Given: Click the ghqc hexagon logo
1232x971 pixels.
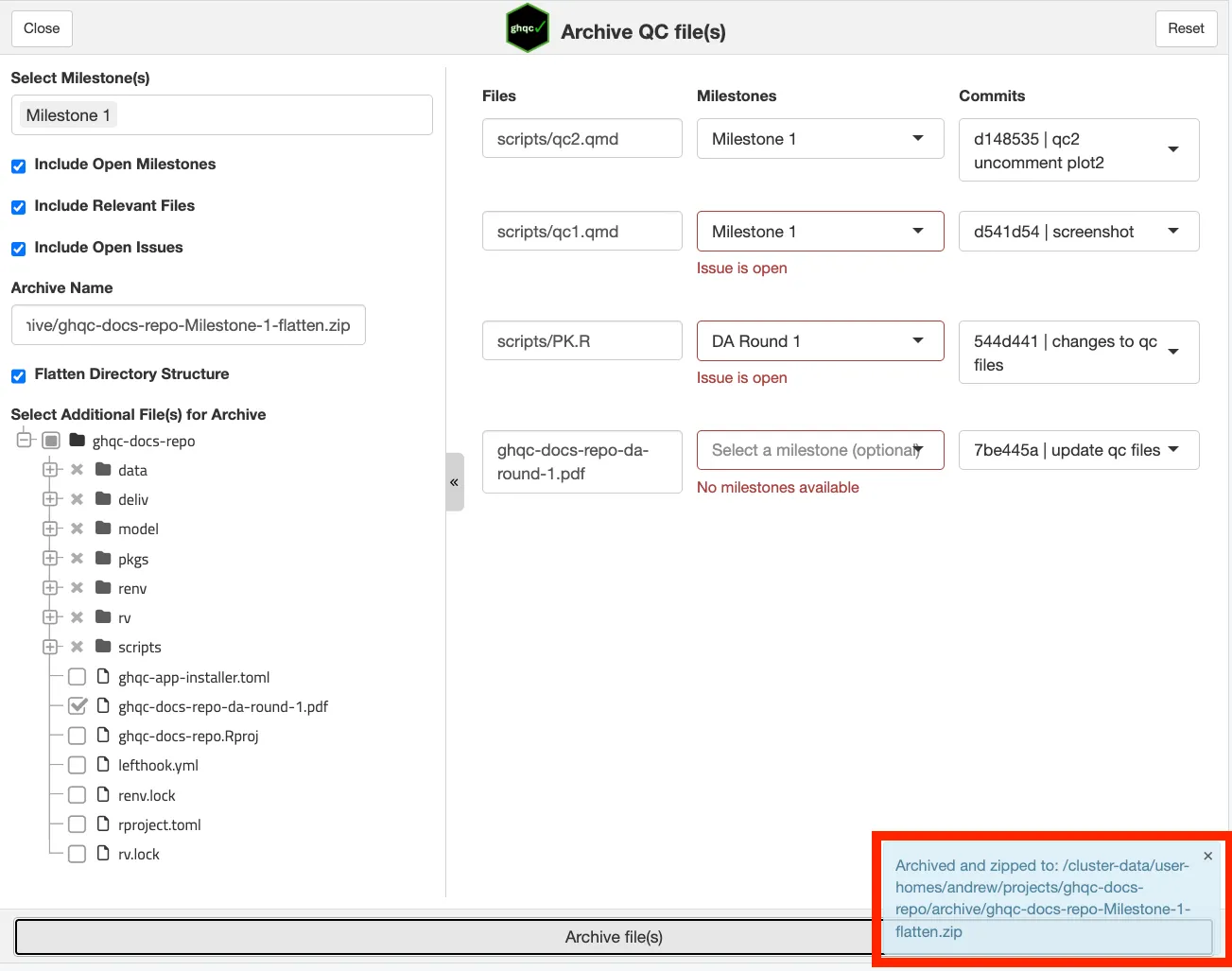Looking at the screenshot, I should [x=527, y=28].
